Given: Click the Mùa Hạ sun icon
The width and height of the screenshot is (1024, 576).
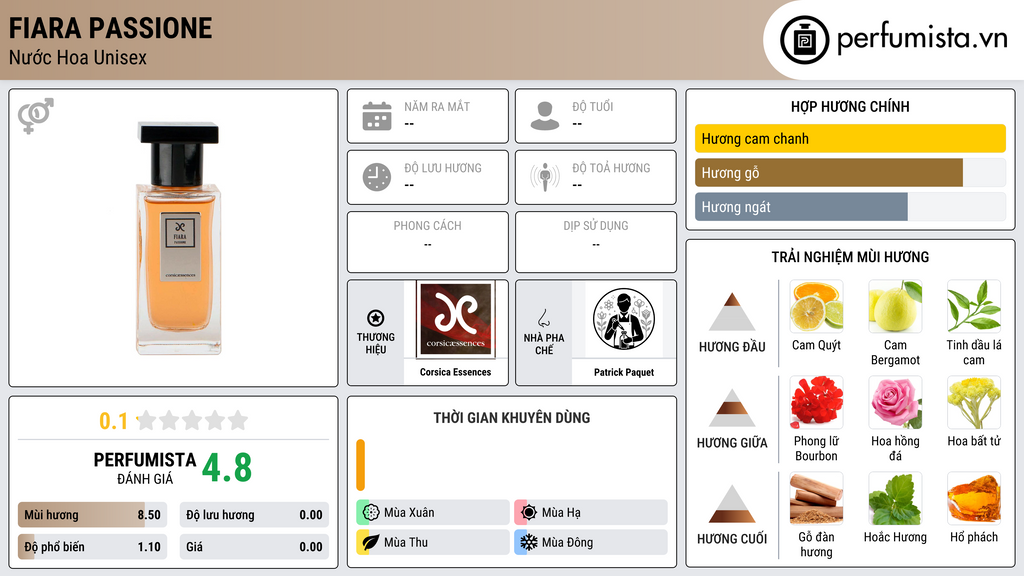Looking at the screenshot, I should coord(529,512).
